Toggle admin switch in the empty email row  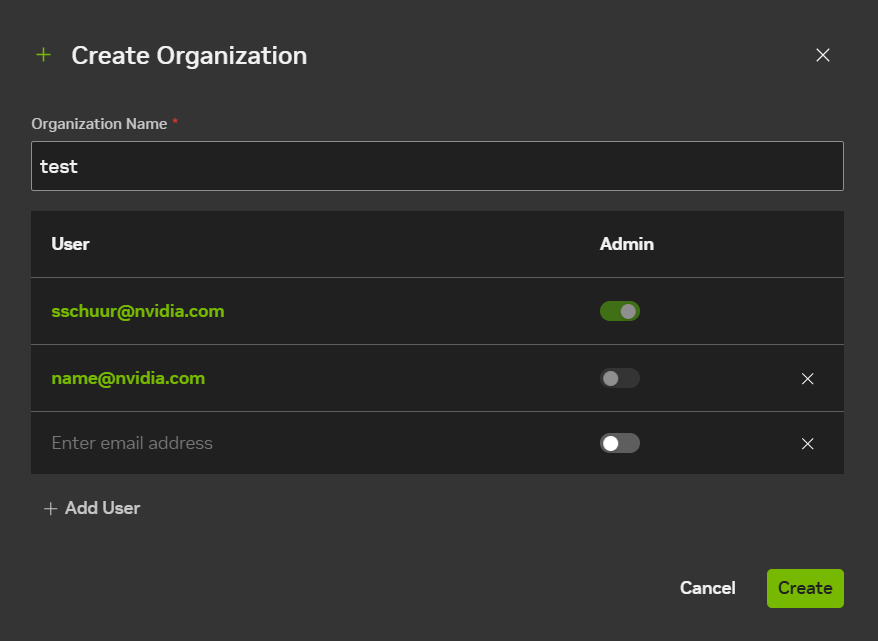[x=620, y=443]
